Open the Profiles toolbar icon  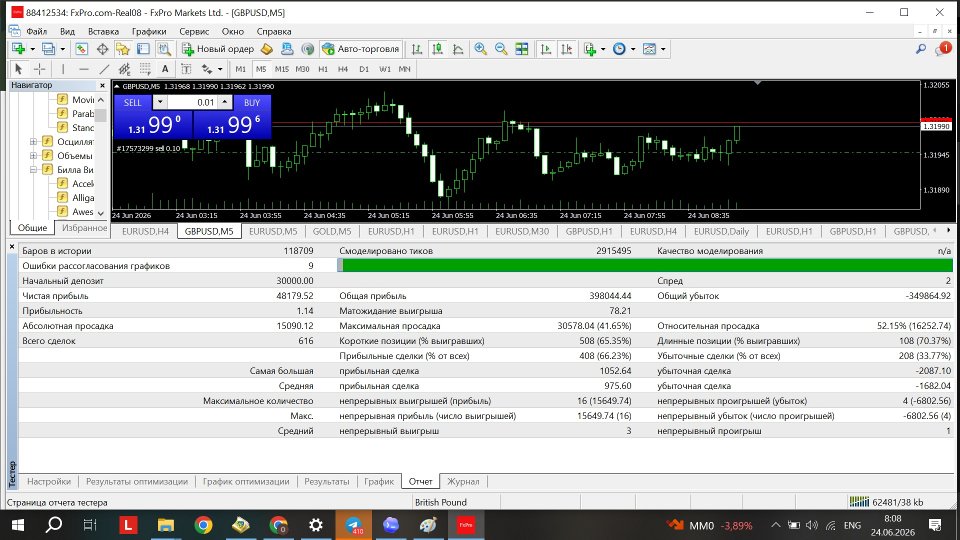pyautogui.click(x=48, y=49)
